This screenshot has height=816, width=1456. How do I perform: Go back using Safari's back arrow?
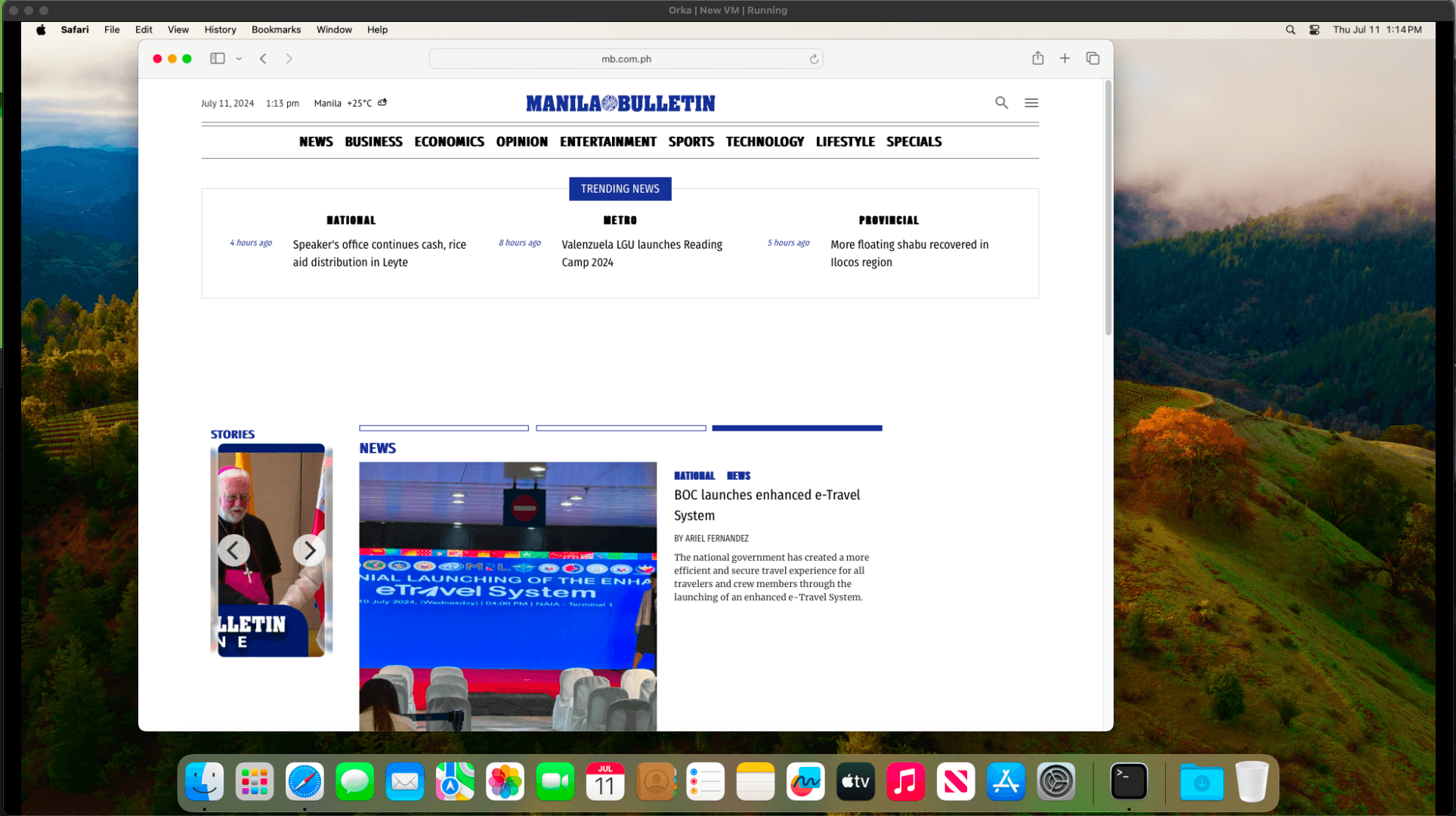tap(263, 58)
